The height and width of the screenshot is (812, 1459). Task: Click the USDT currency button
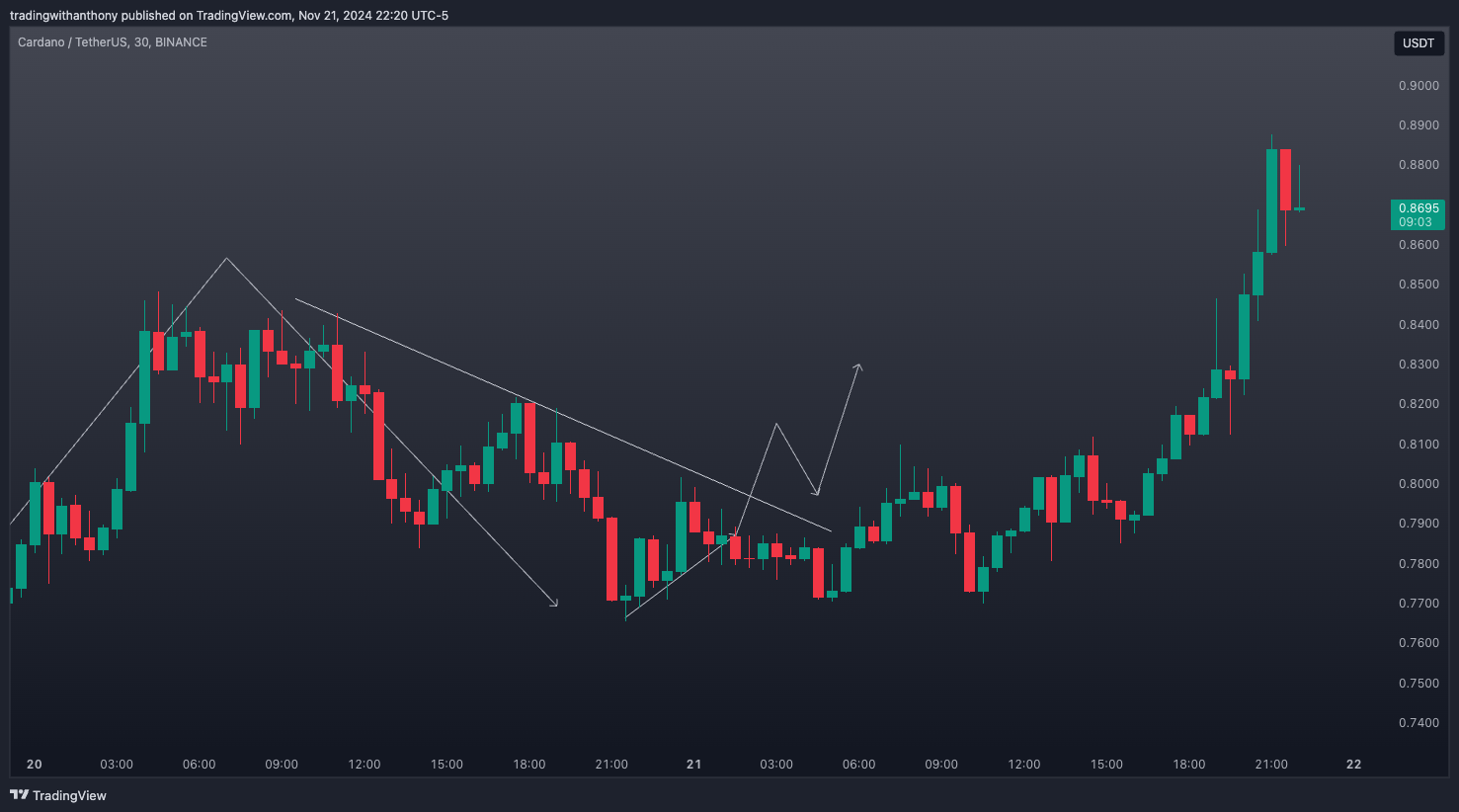(x=1418, y=43)
